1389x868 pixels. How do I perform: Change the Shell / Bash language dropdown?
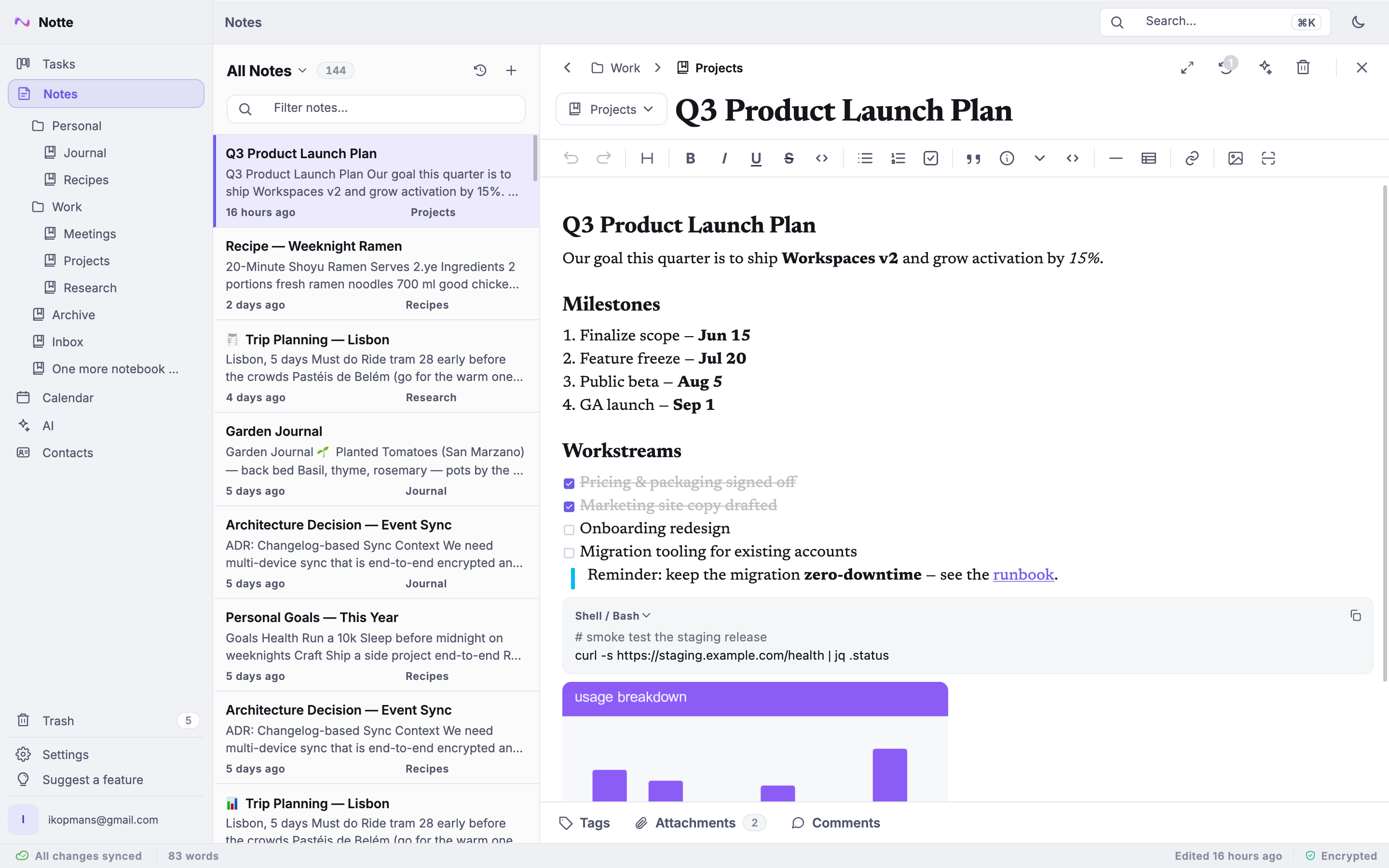tap(613, 615)
